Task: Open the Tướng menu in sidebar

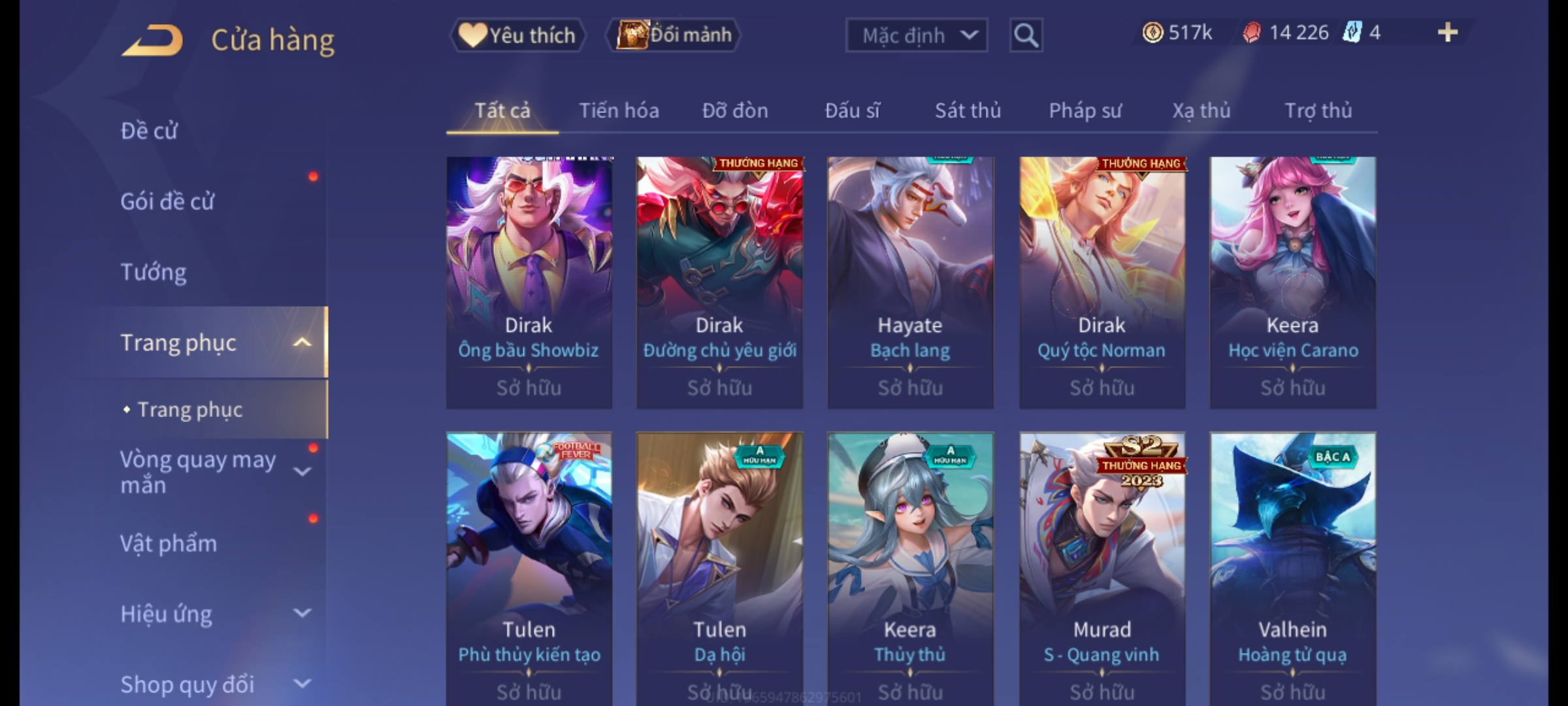Action: tap(154, 272)
